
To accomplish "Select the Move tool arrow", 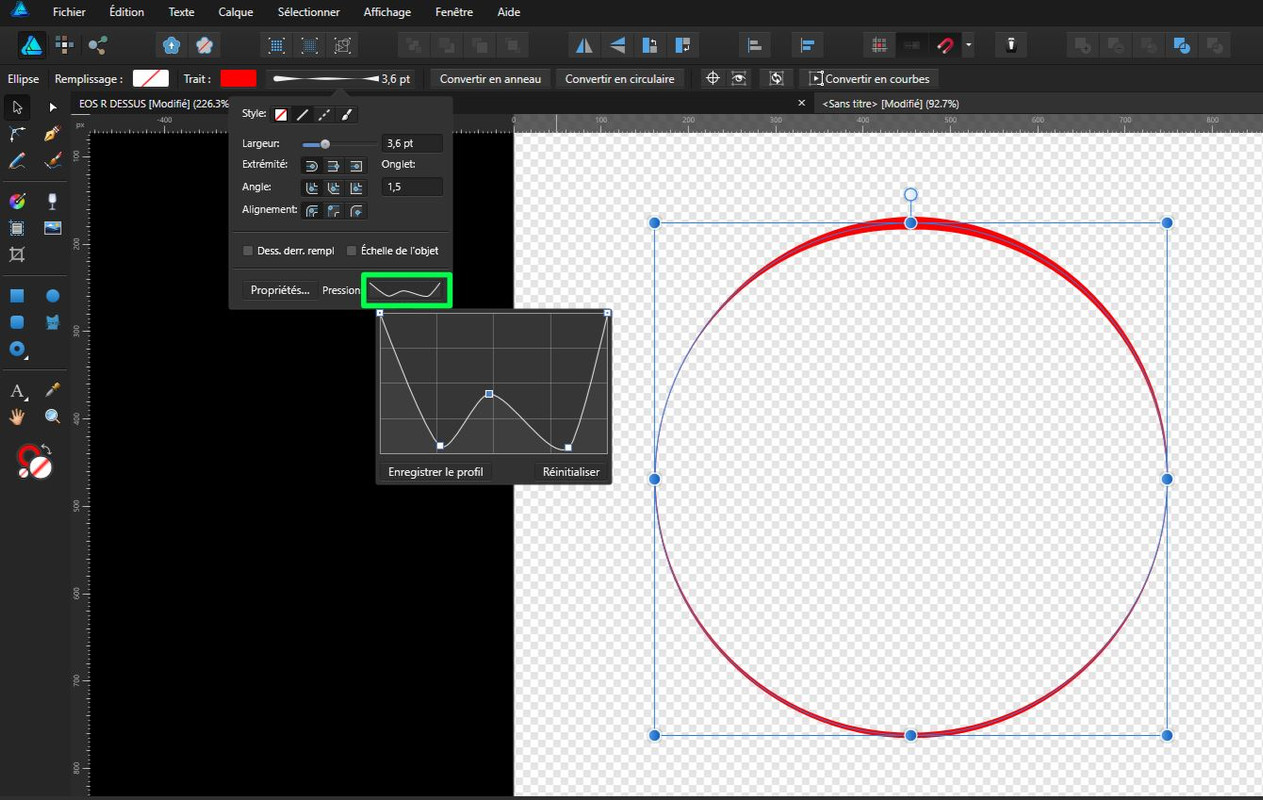I will click(x=17, y=107).
